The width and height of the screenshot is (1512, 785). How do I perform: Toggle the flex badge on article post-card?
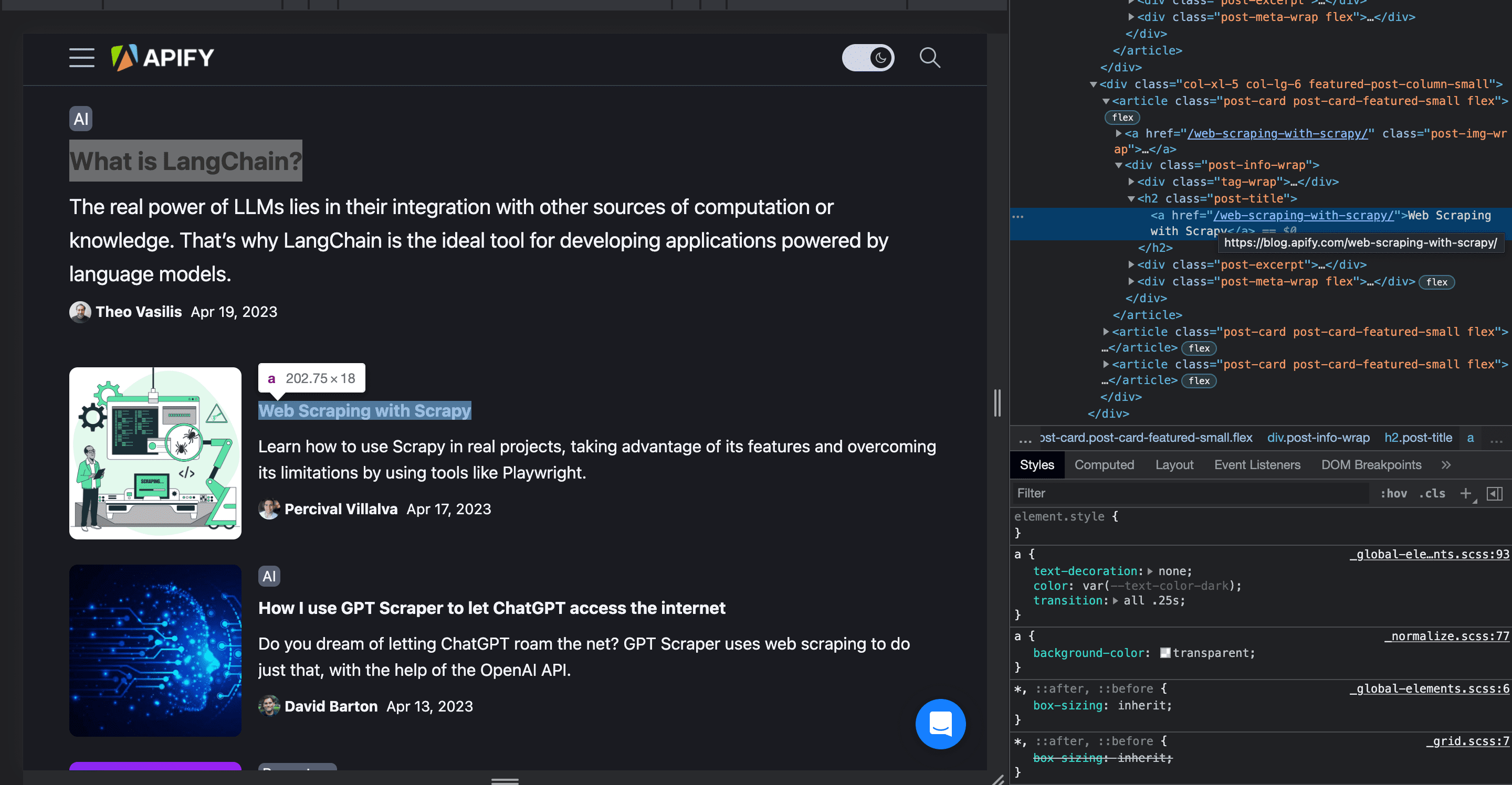click(1122, 118)
